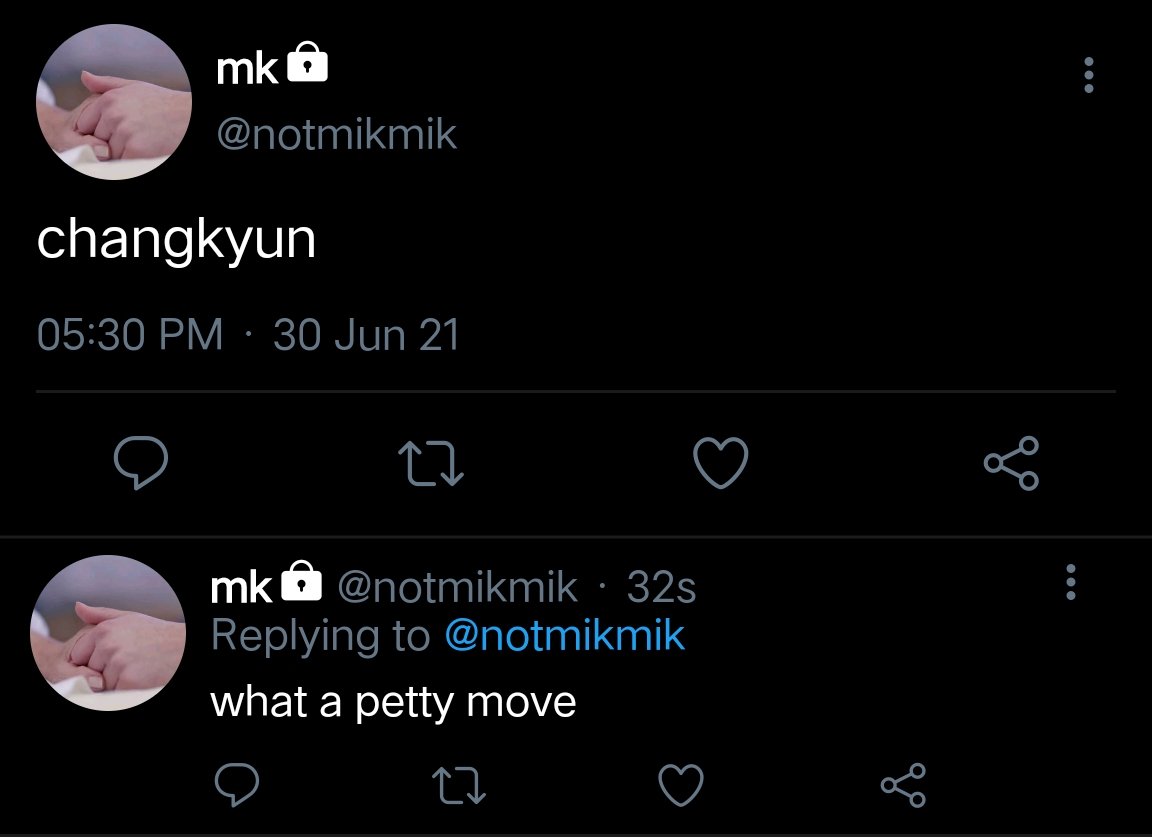Like the "changkyun" tweet
The width and height of the screenshot is (1152, 837).
pos(721,463)
